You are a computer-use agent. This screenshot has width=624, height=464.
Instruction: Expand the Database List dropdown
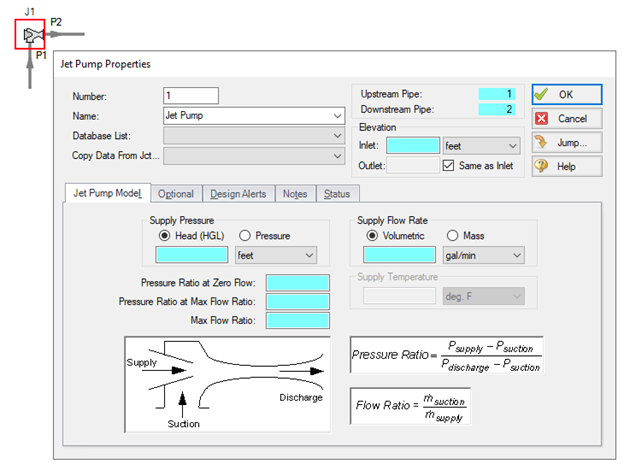click(253, 135)
